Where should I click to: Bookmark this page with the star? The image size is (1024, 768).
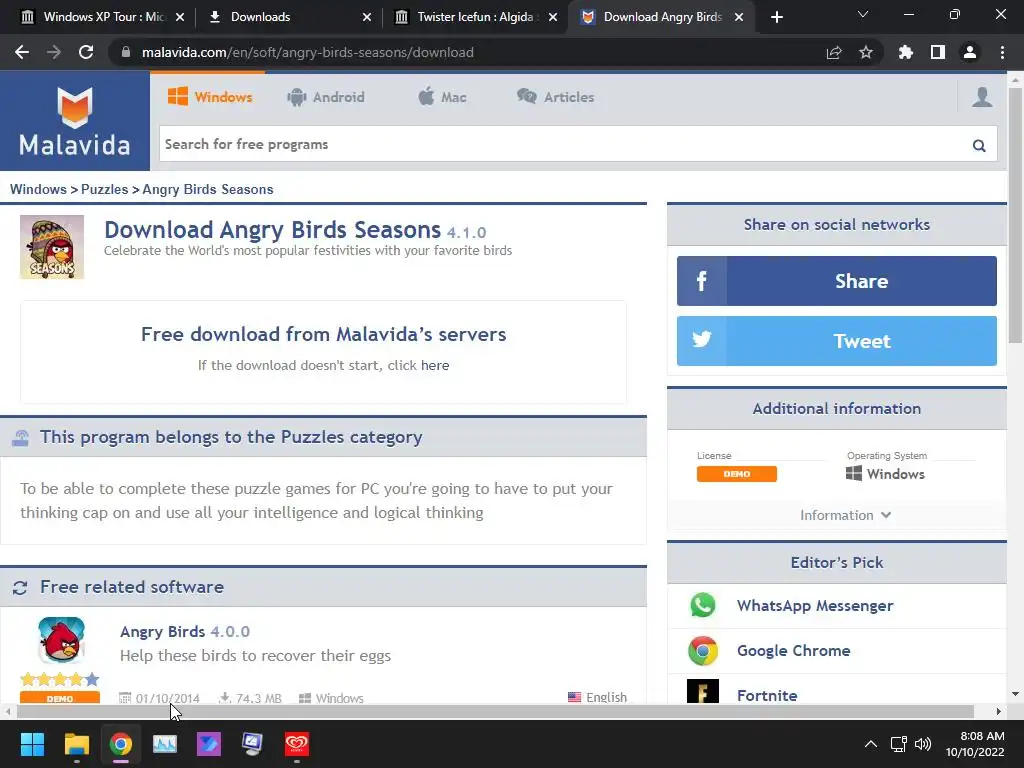[x=866, y=52]
